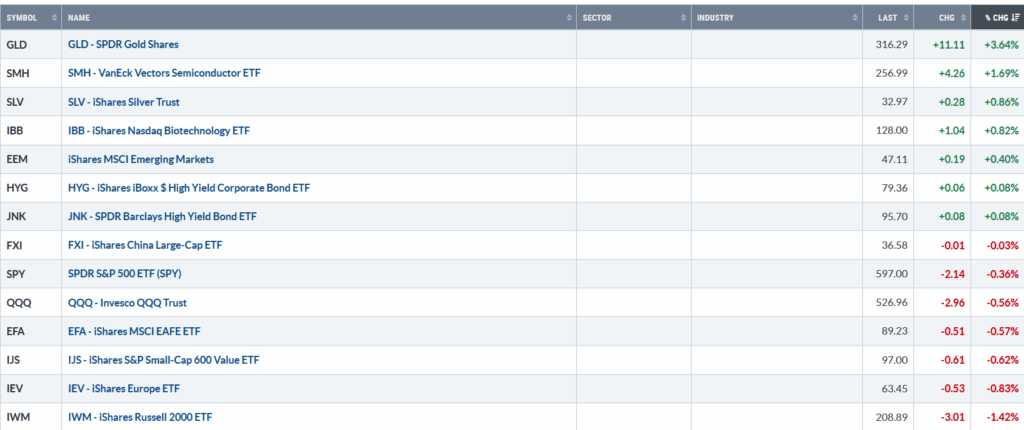Screen dimensions: 1024x430
Task: Click the INDUSTRY column header label
Action: (x=715, y=18)
